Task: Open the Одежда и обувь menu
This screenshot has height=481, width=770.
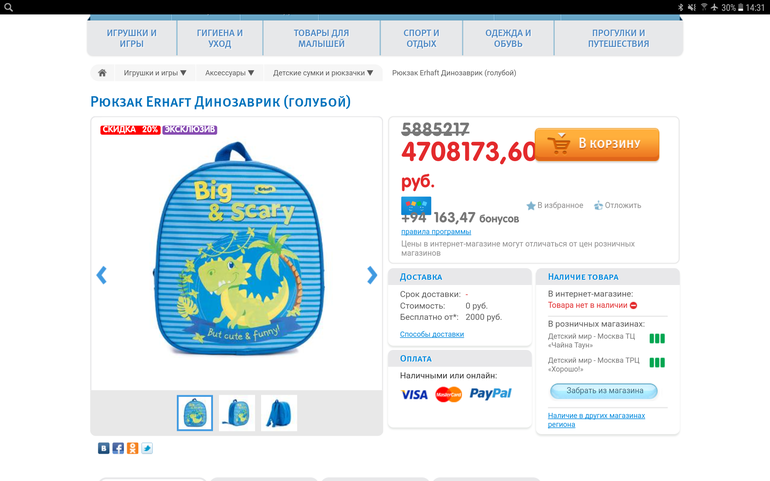Action: [x=508, y=38]
